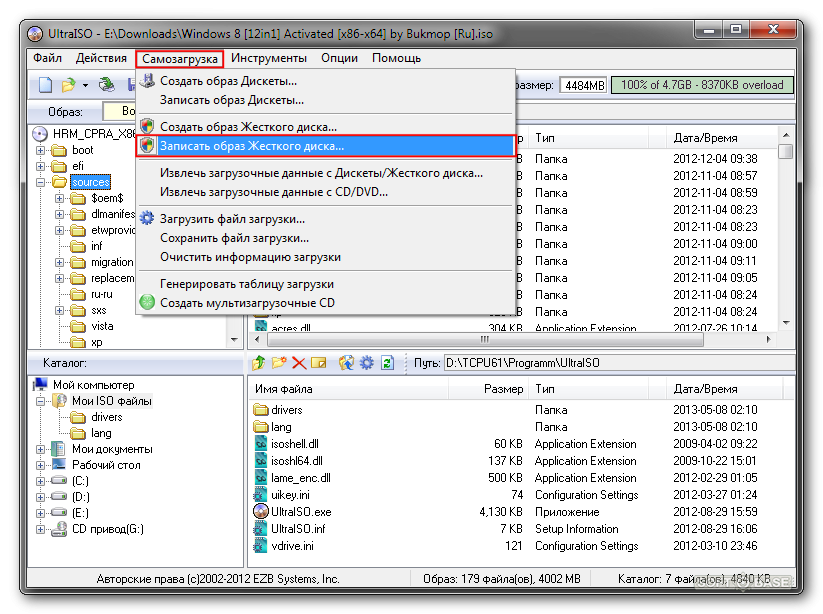
Task: Expand the (C:) drive node
Action: pyautogui.click(x=40, y=481)
